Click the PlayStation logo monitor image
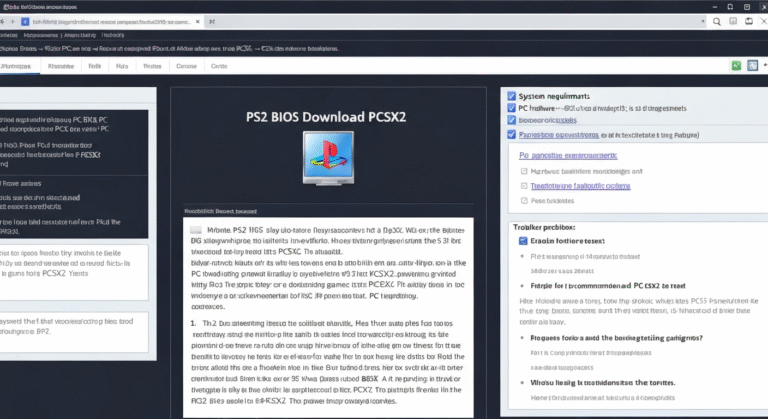 click(328, 158)
